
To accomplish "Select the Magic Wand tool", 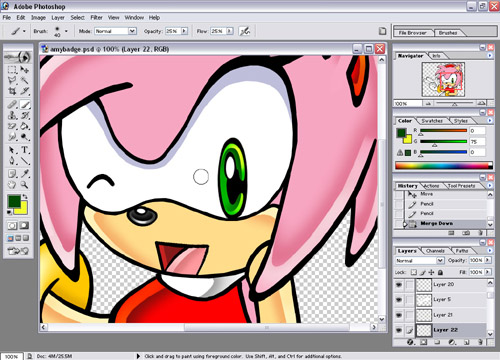I will [24, 80].
